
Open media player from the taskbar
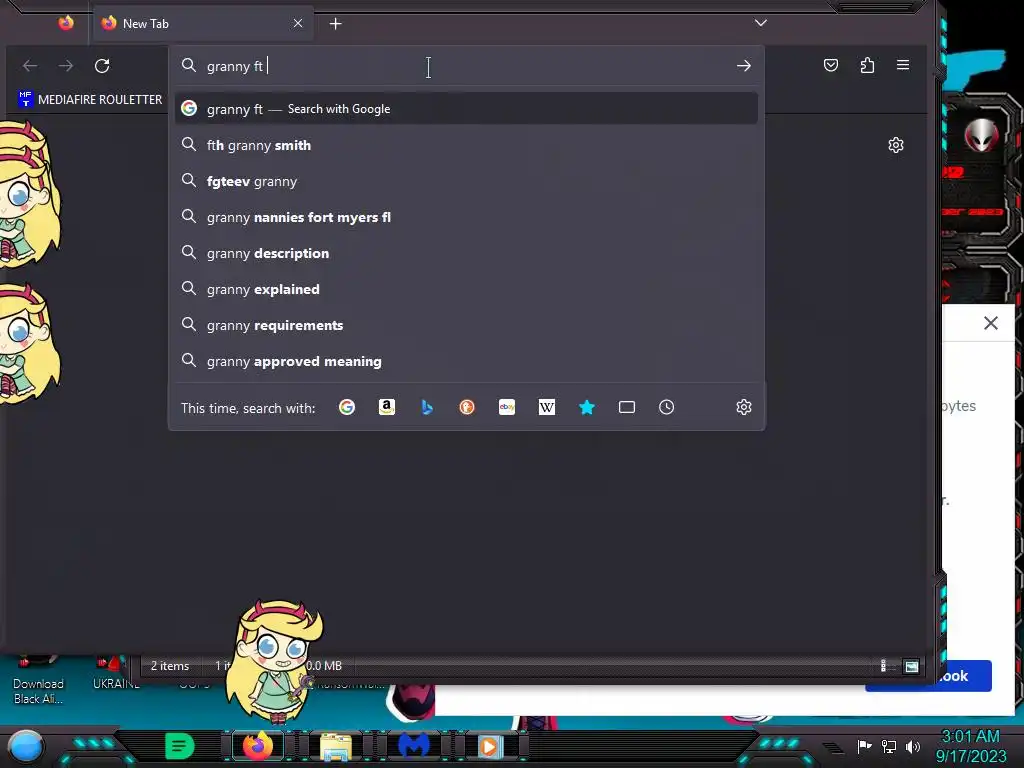(490, 746)
